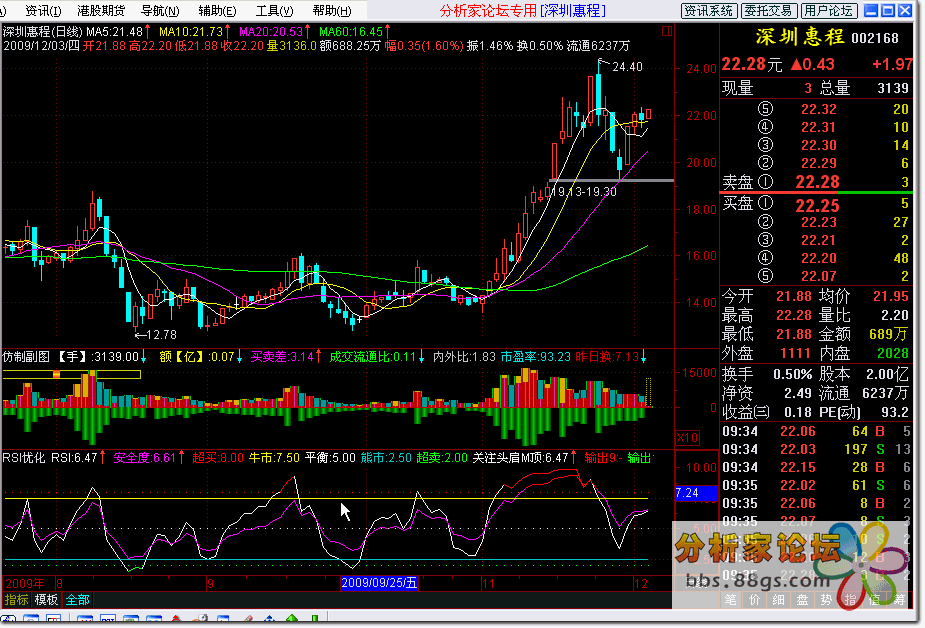The height and width of the screenshot is (628, 925).
Task: Open the 导航(N) menu
Action: coord(160,11)
